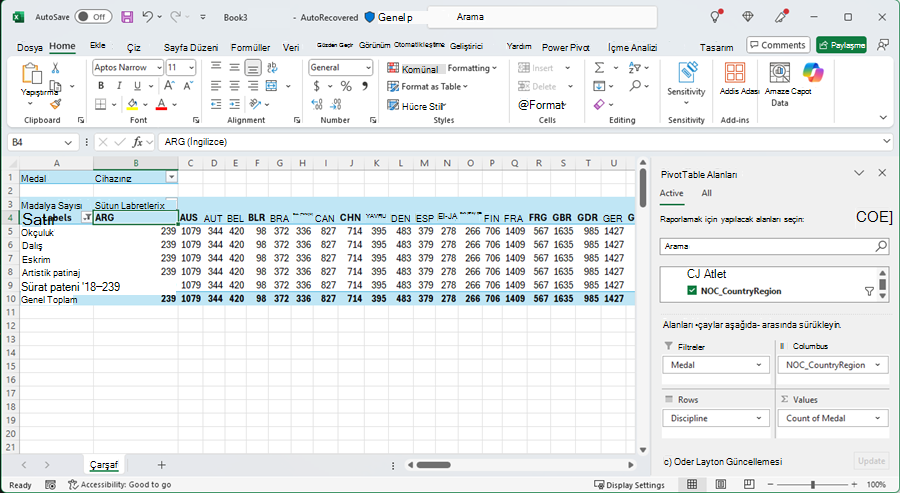Click the horizontal scrollbar thumb
This screenshot has width=900, height=493.
[433, 465]
